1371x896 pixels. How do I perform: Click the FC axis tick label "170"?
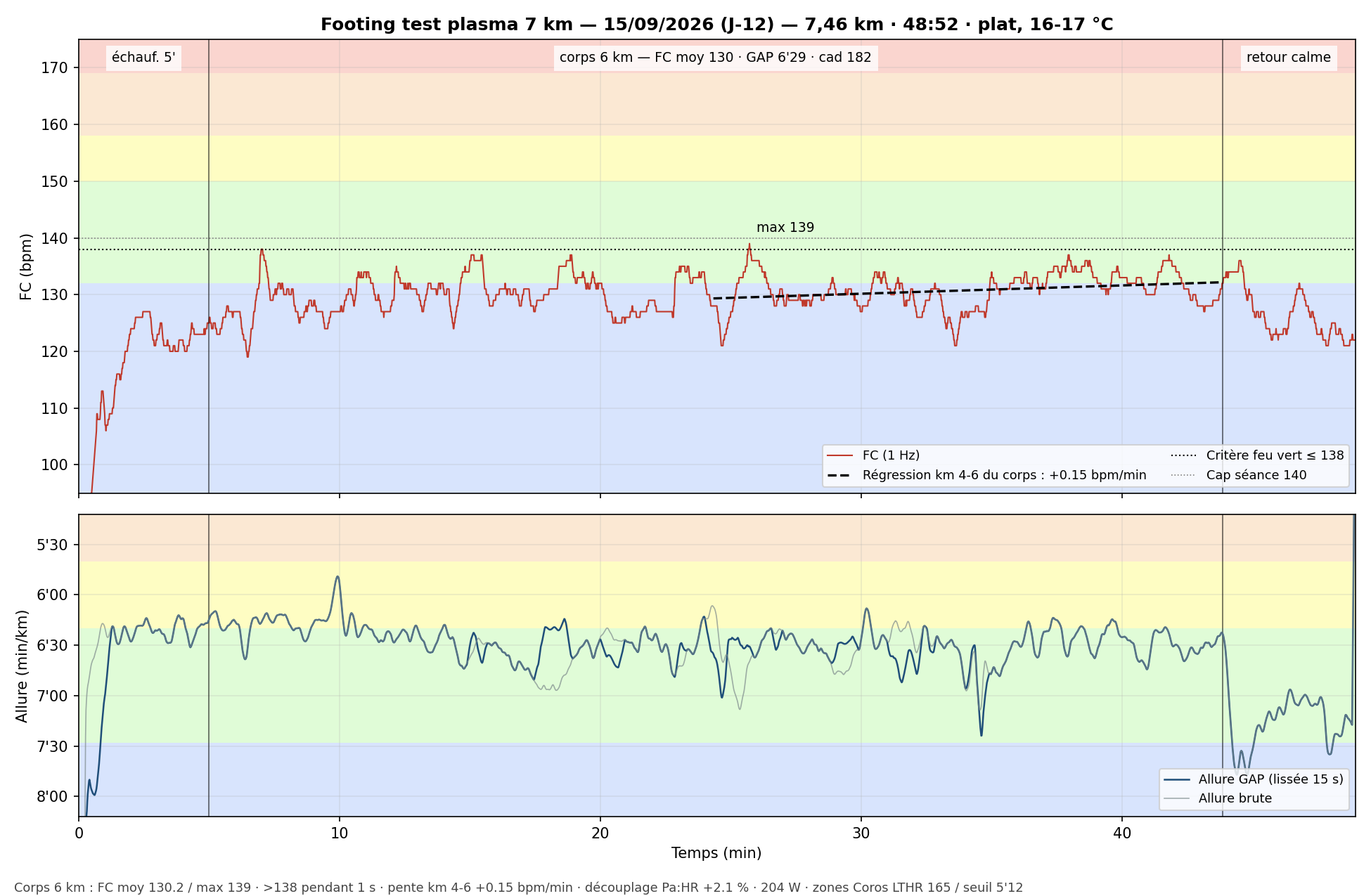55,68
